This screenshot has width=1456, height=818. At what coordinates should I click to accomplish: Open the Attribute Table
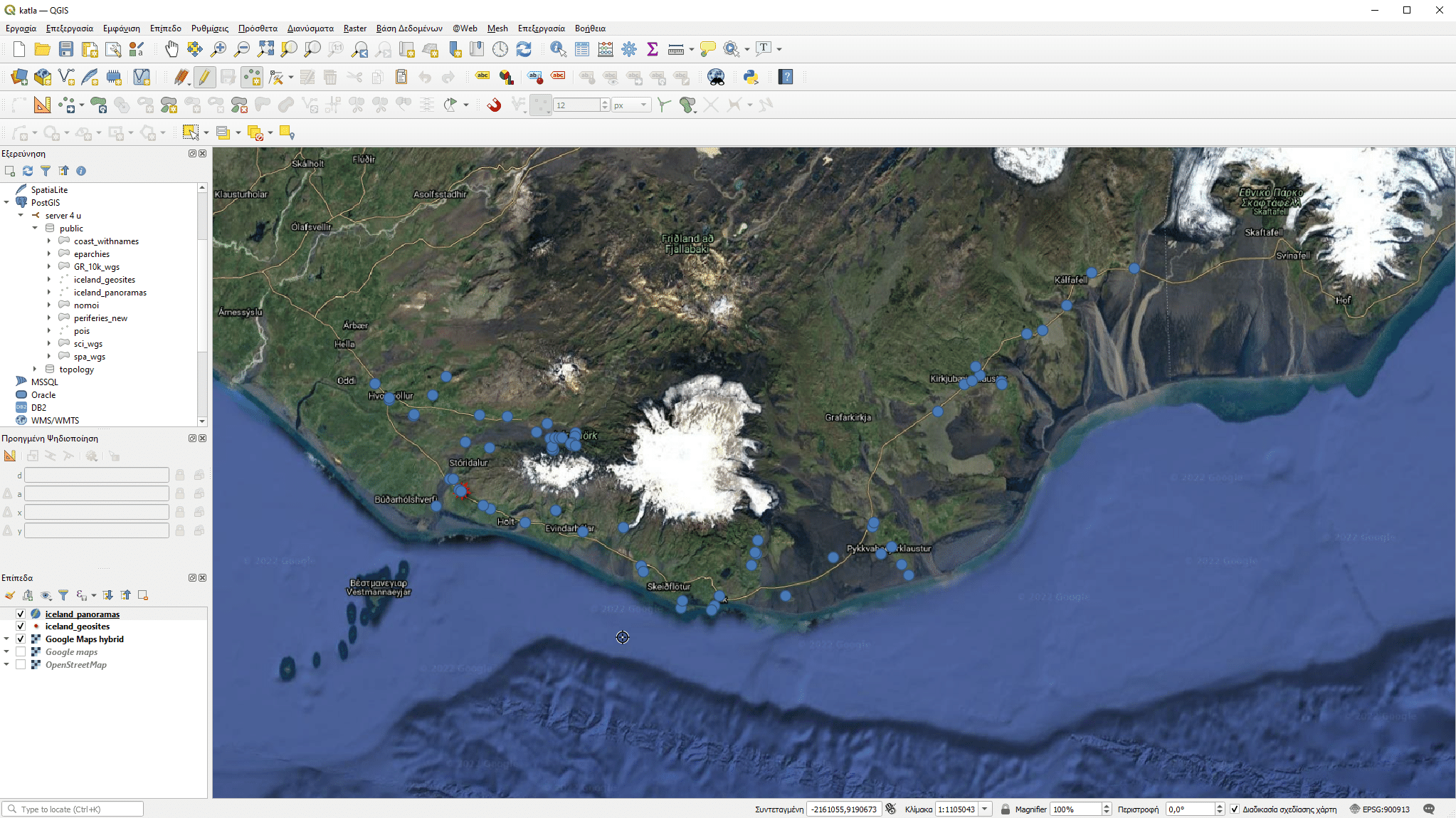coord(582,49)
